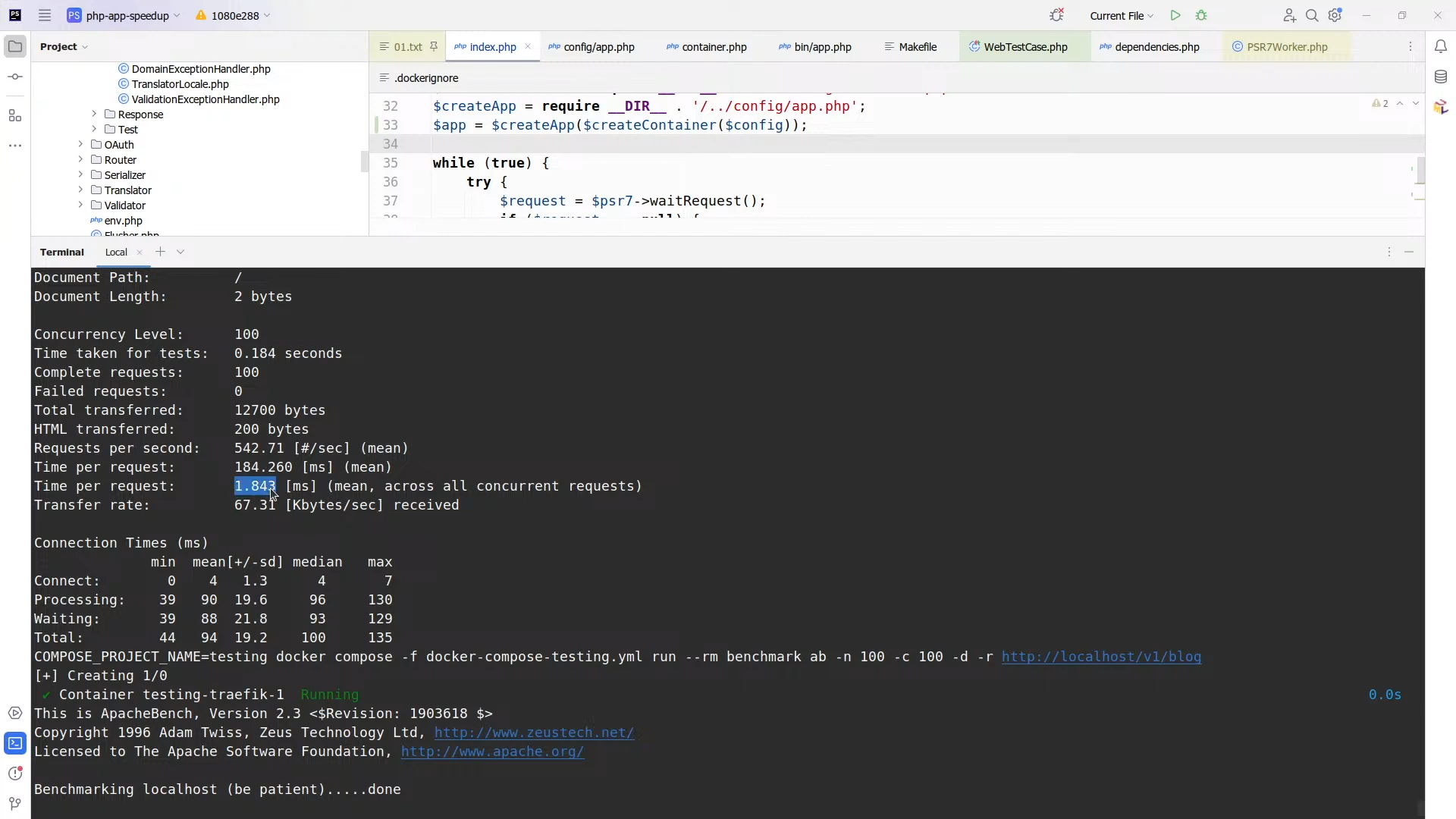The width and height of the screenshot is (1456, 819).
Task: Switch to the Makefile tab
Action: pyautogui.click(x=917, y=47)
